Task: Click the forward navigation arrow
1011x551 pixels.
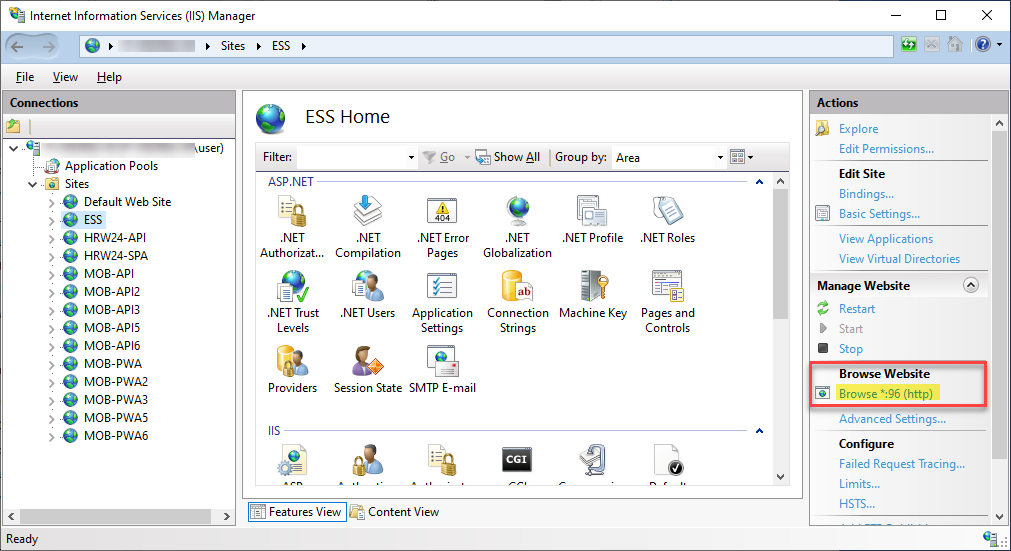Action: (48, 46)
